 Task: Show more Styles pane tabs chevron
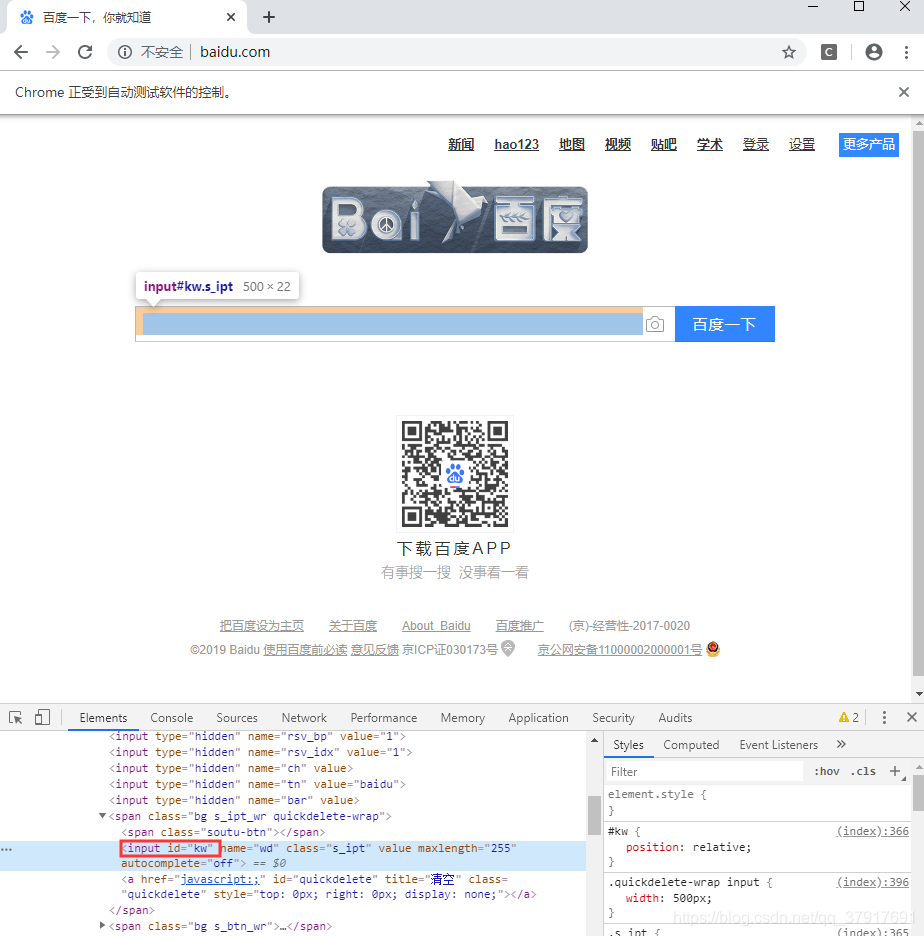click(x=841, y=744)
